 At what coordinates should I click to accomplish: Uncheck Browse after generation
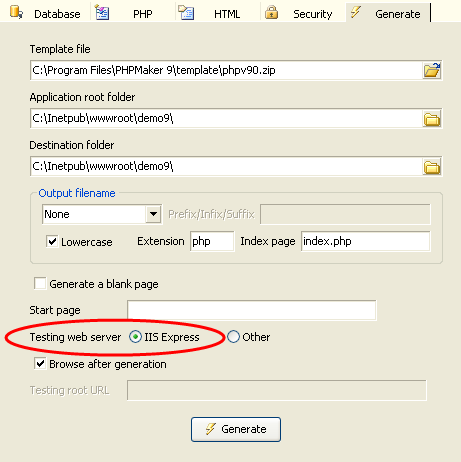40,363
